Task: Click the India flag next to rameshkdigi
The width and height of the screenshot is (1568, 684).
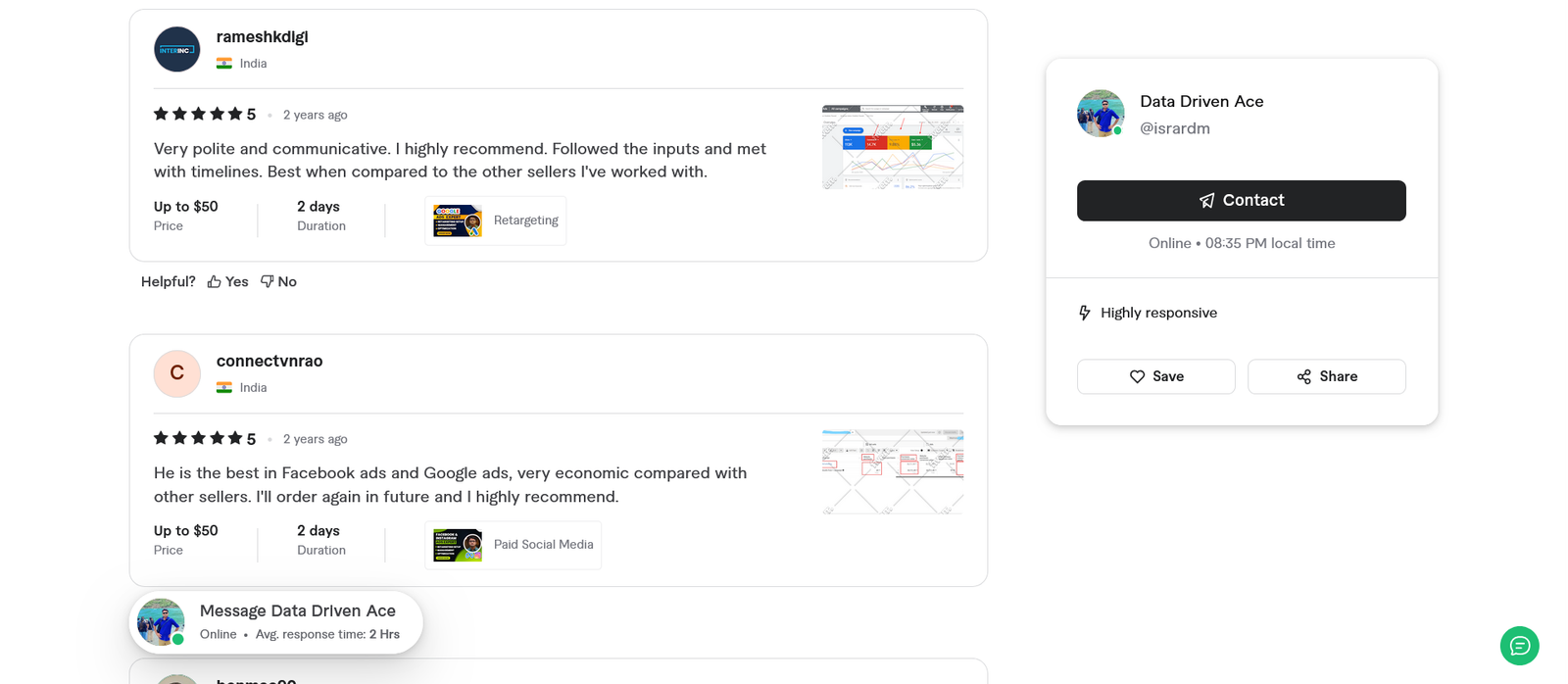Action: [x=226, y=63]
